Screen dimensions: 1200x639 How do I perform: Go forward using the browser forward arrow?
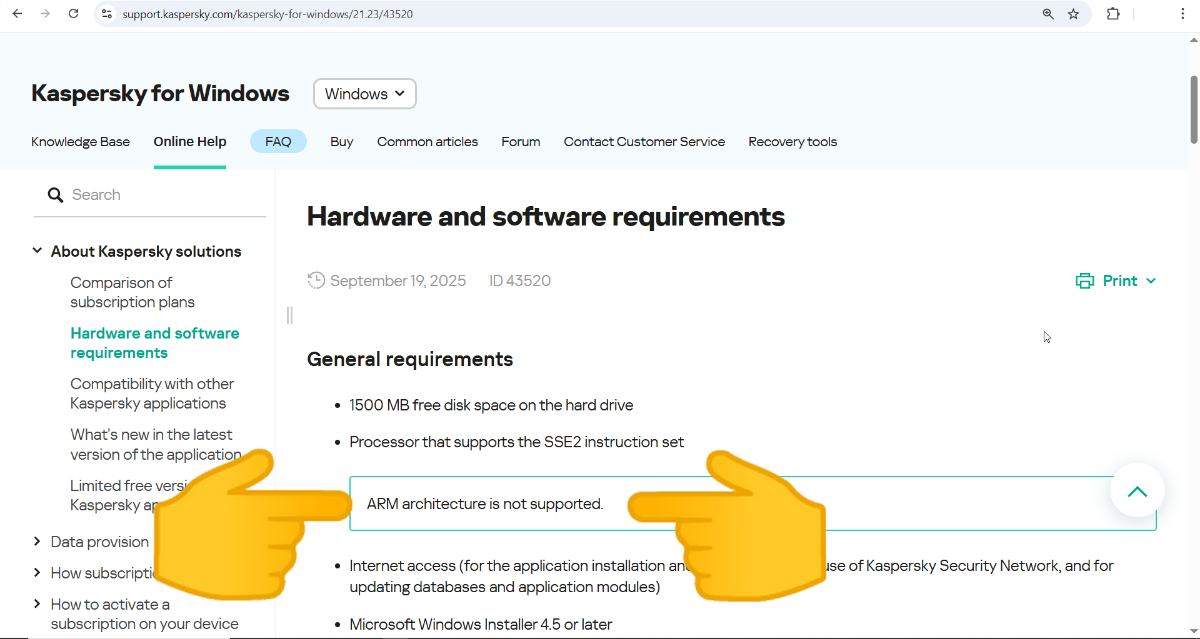tap(45, 14)
